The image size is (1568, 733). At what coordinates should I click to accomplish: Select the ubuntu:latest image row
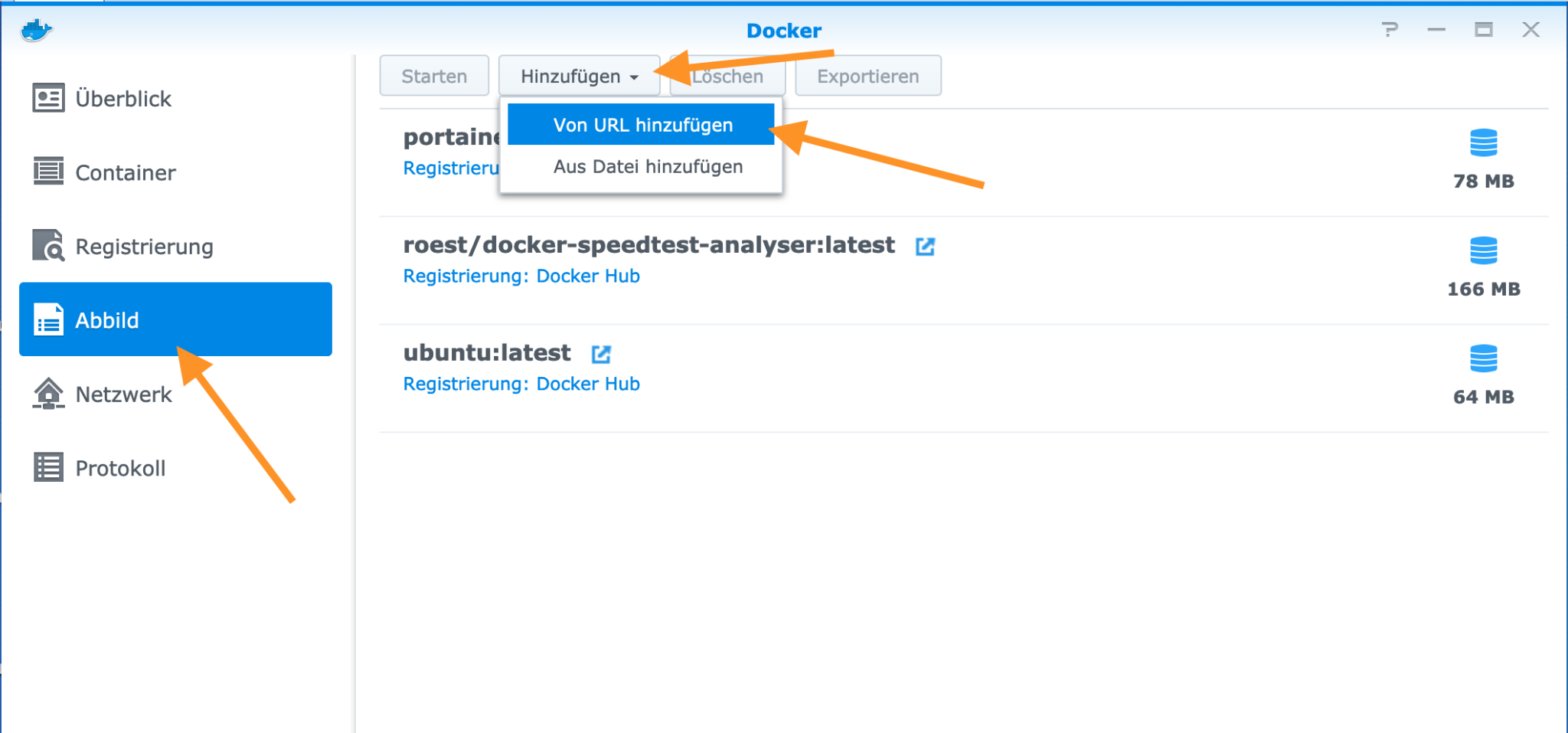(963, 378)
